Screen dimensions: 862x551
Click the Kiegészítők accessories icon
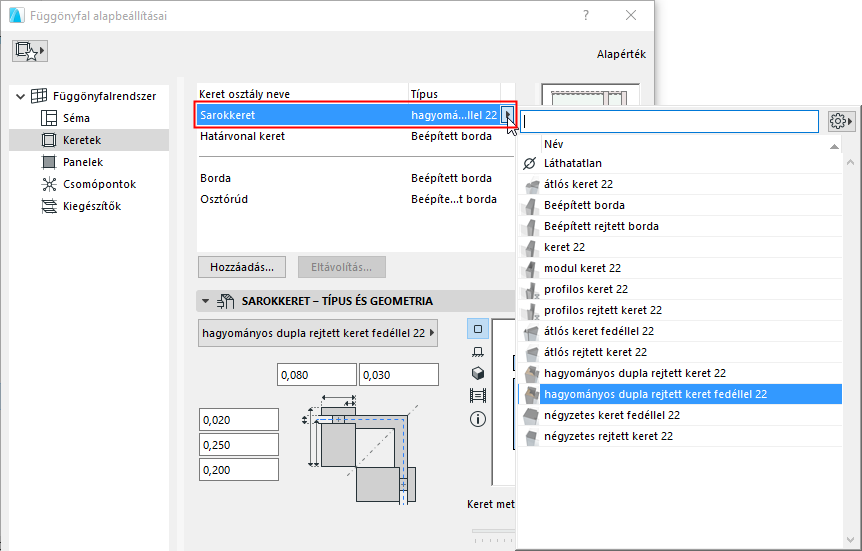(x=48, y=206)
